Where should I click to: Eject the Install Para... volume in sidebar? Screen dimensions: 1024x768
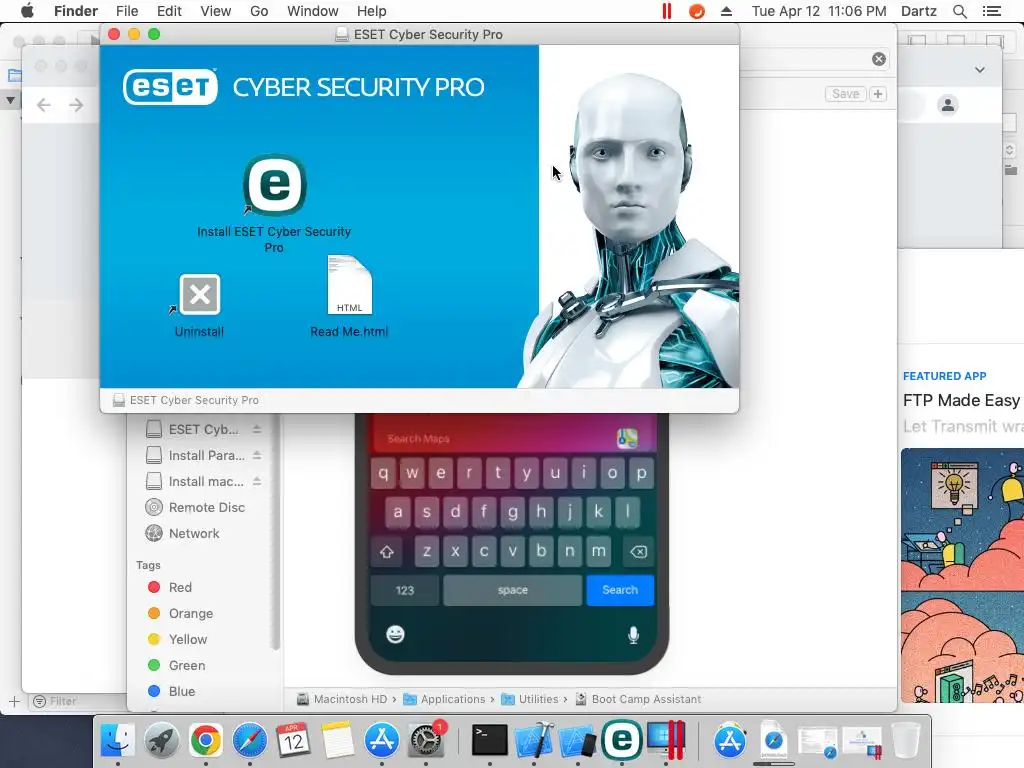257,455
